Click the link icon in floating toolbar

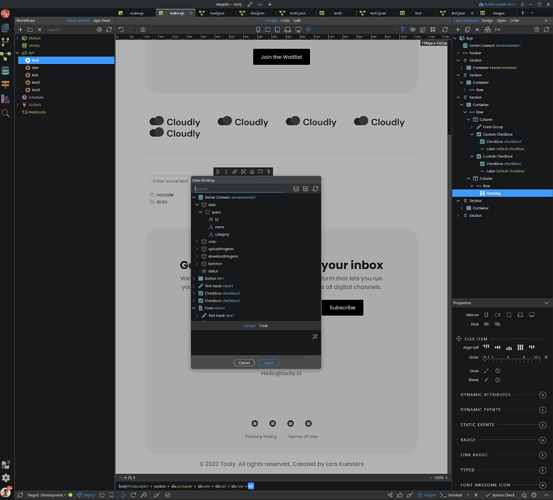[235, 172]
